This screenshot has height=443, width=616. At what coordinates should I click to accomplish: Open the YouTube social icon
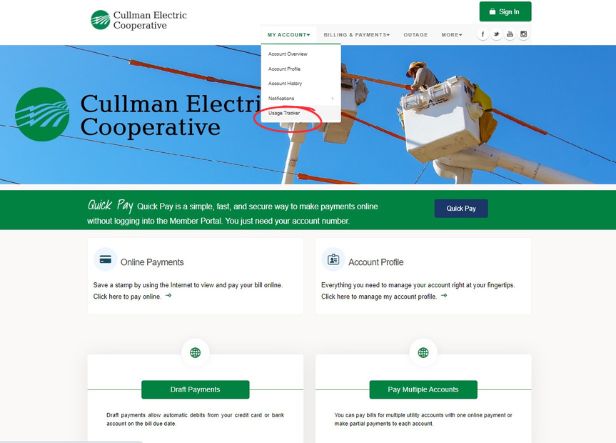(510, 34)
